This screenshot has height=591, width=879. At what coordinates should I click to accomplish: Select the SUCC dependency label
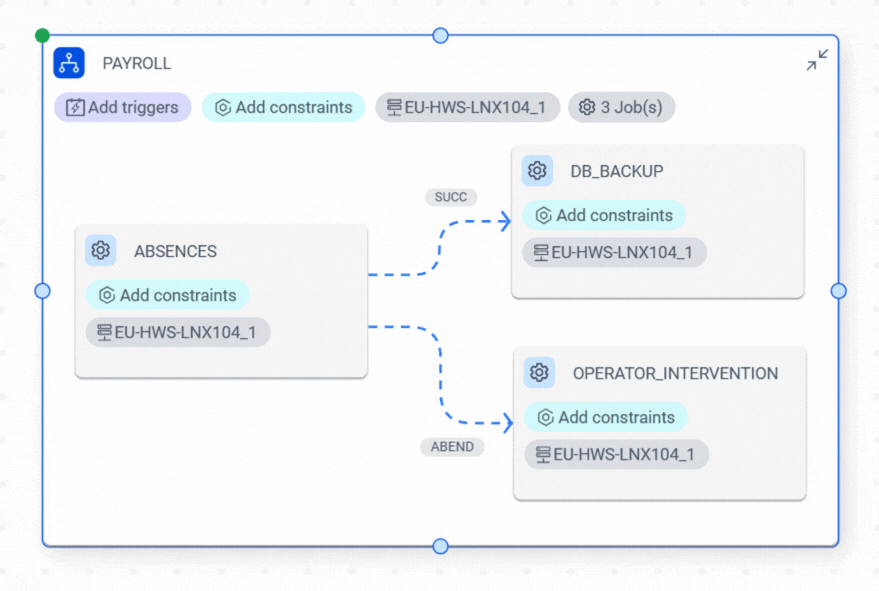coord(451,197)
